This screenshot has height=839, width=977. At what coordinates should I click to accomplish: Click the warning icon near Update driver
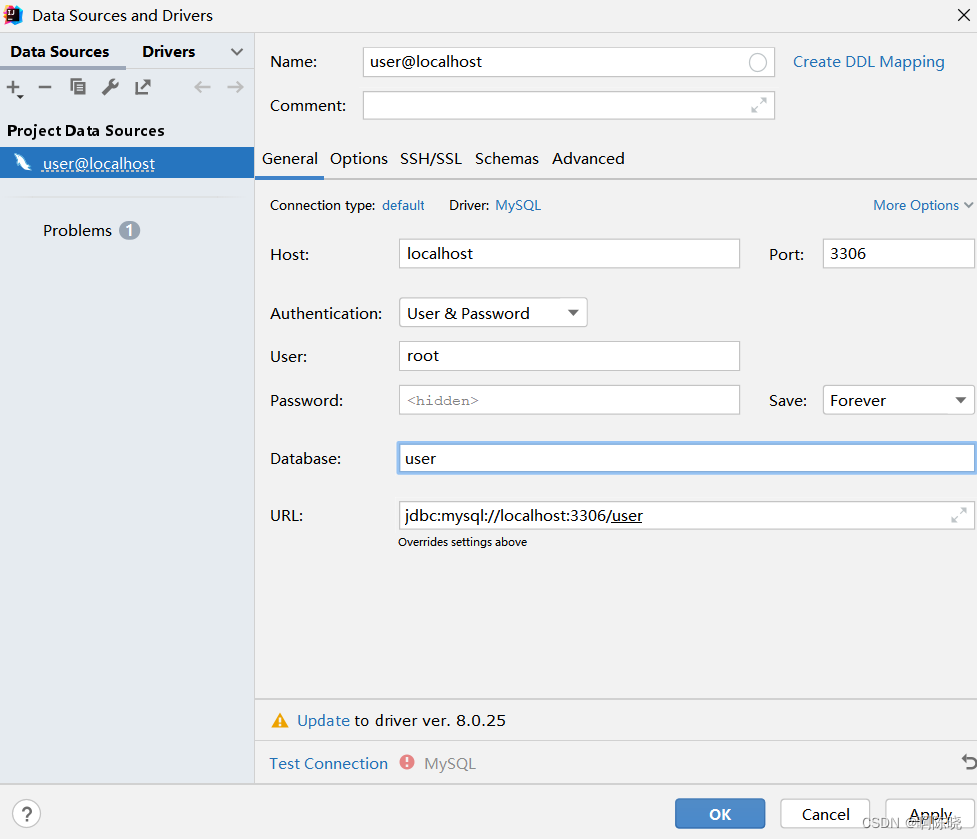coord(280,721)
